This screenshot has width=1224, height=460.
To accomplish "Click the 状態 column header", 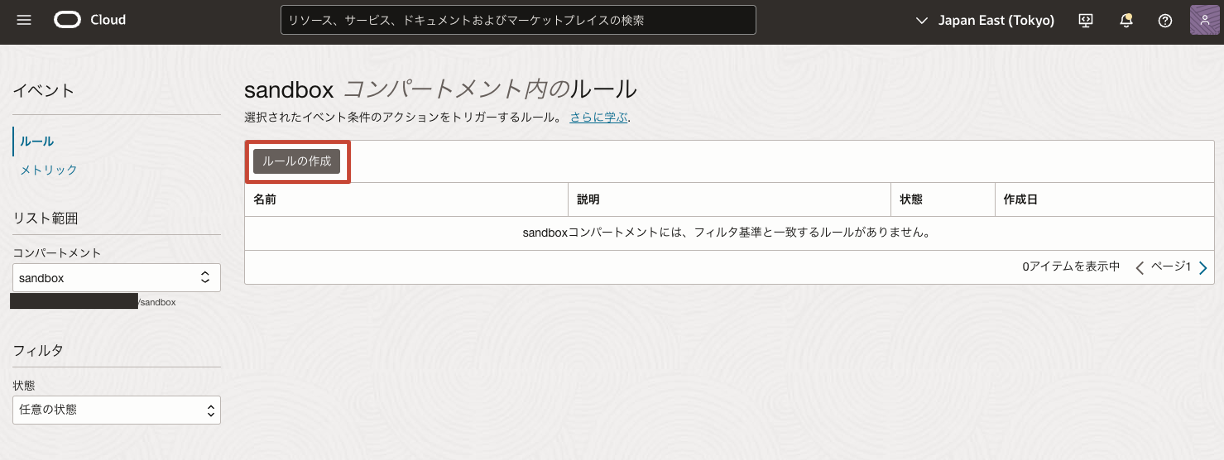I will (x=911, y=200).
